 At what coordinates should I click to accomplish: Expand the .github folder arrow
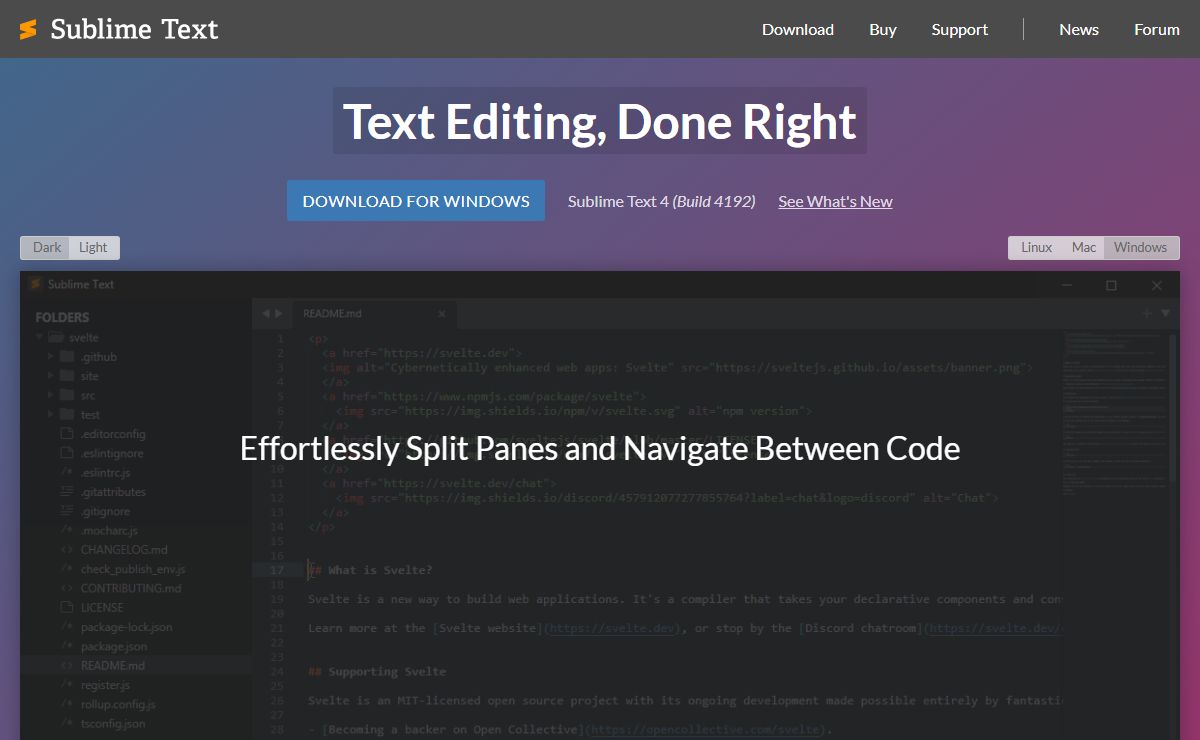pyautogui.click(x=49, y=357)
